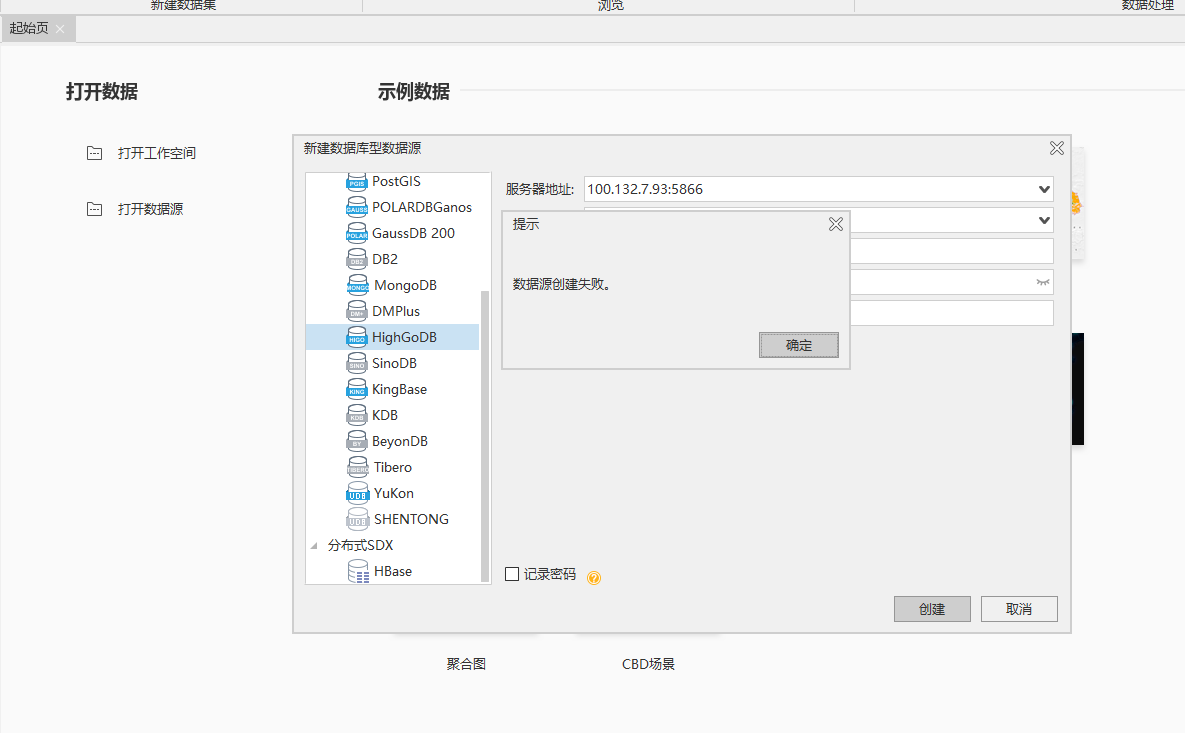Close the 起始页 tab
Screen dimensions: 1185x733
[x=60, y=29]
